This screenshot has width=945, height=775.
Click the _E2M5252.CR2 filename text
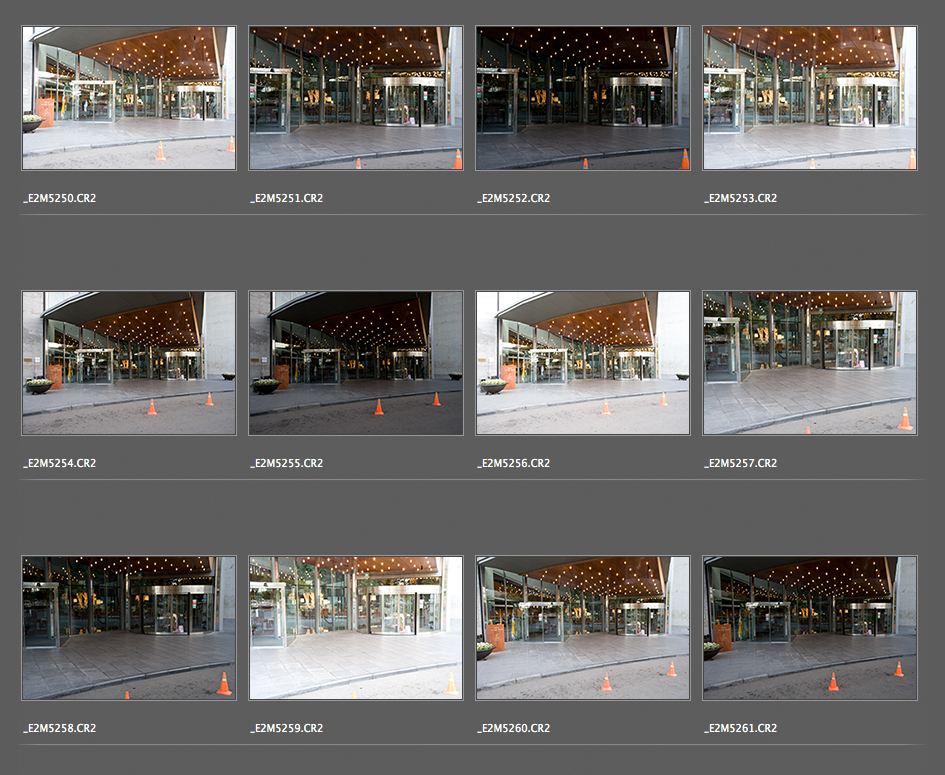(513, 198)
